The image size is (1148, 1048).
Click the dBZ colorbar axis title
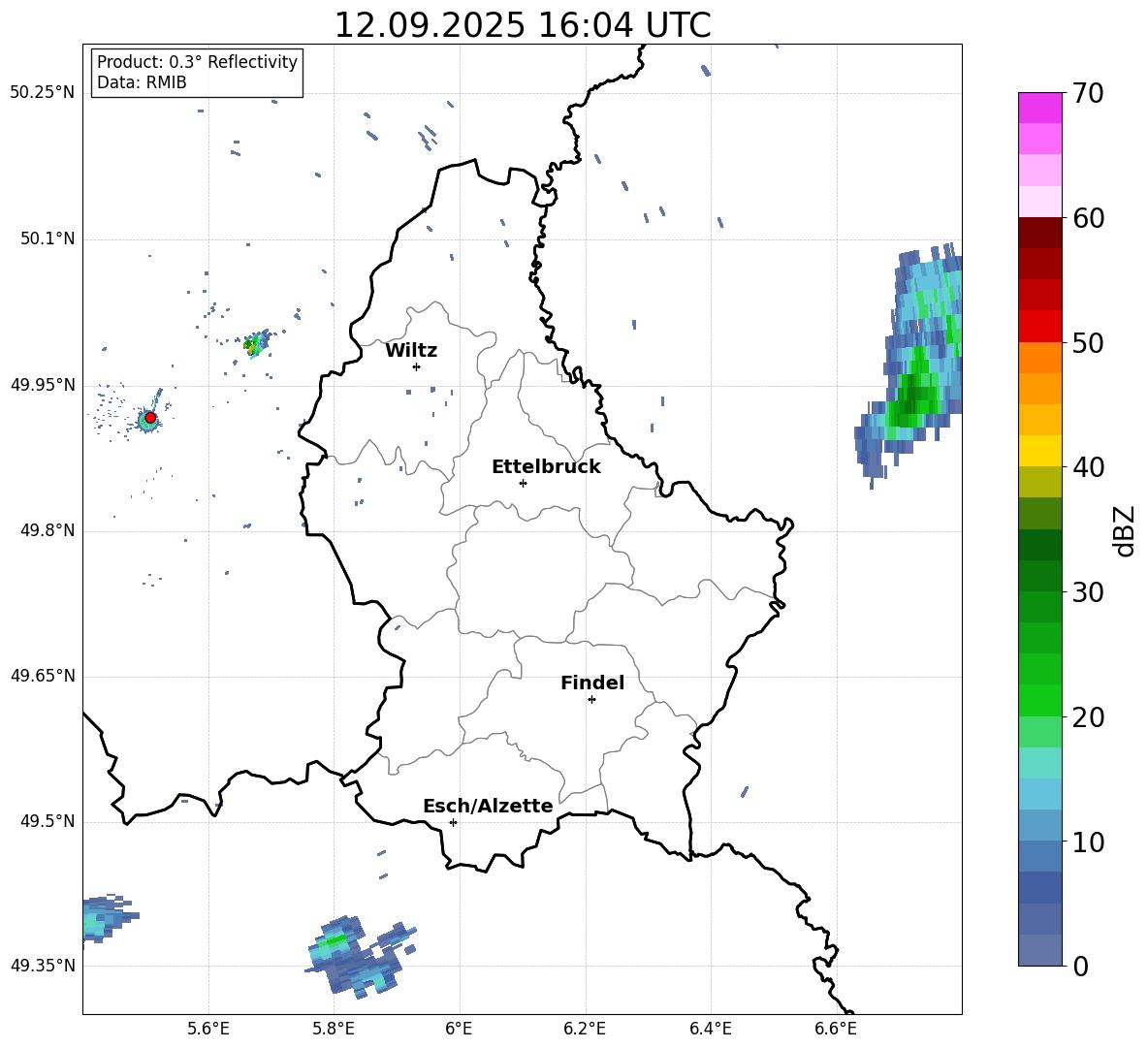(1126, 530)
